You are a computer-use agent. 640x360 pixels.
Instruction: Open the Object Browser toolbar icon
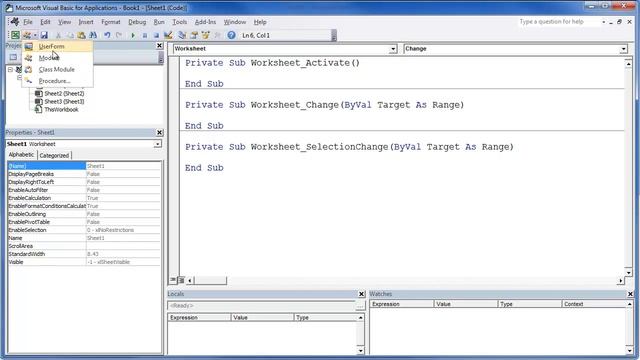(205, 36)
